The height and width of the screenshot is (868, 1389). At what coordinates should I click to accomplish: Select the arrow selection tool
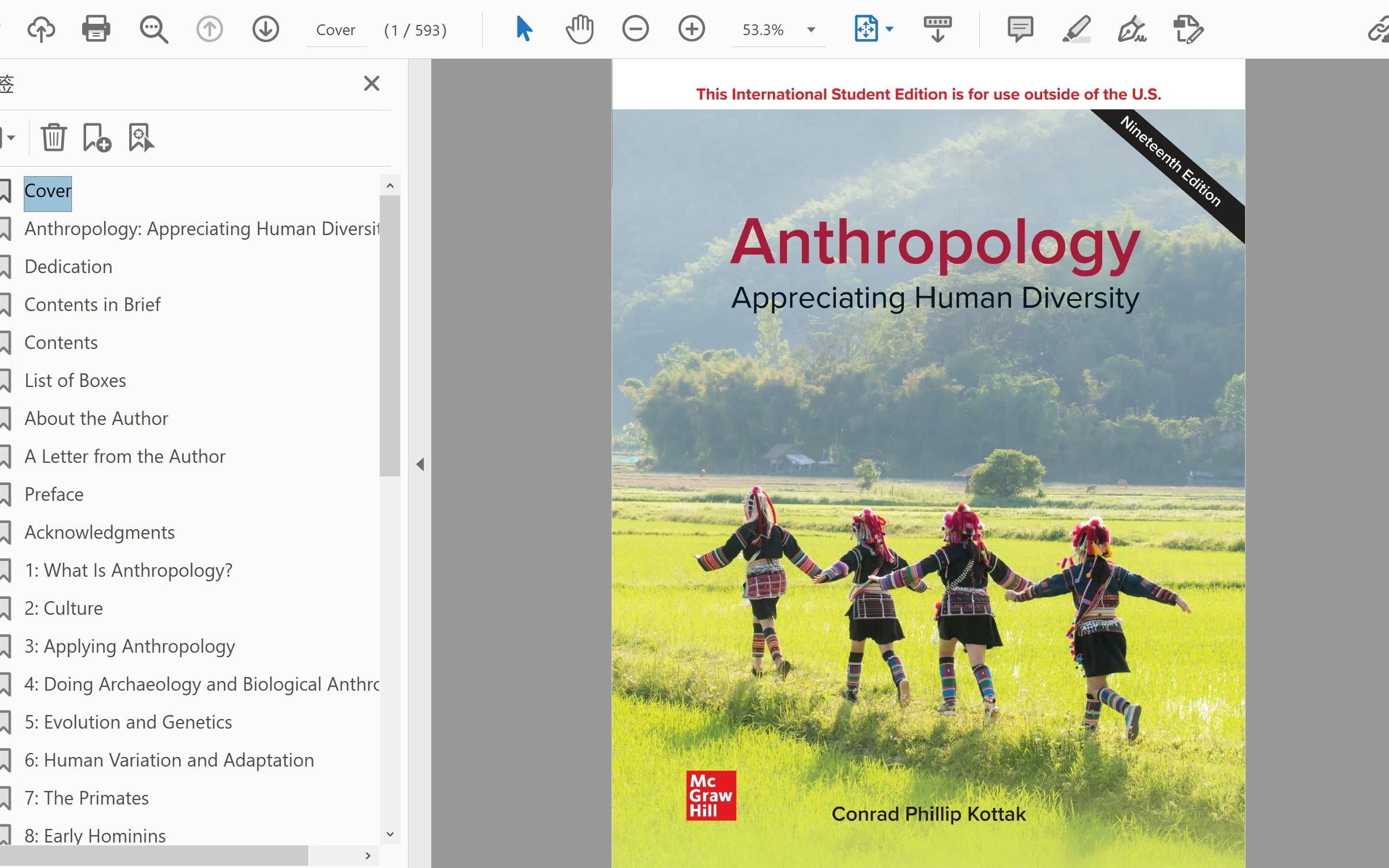coord(524,29)
